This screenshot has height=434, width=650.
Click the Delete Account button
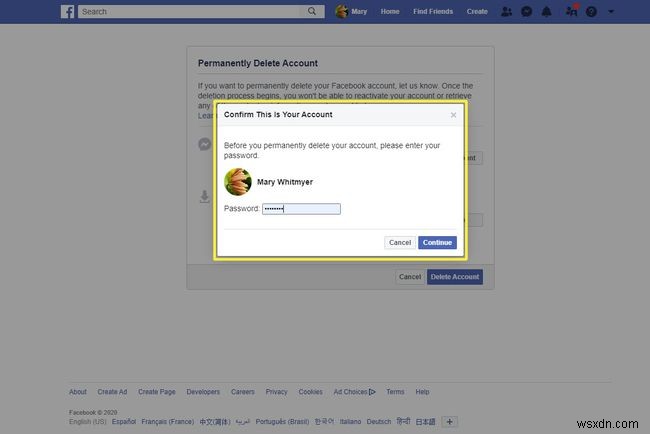click(455, 277)
